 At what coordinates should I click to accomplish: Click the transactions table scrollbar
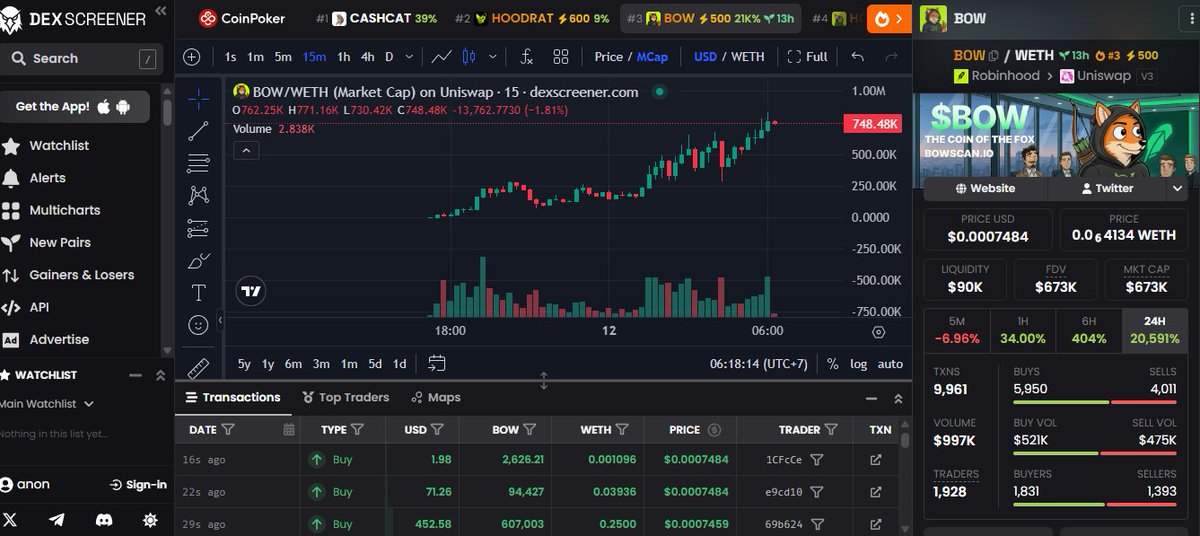905,440
